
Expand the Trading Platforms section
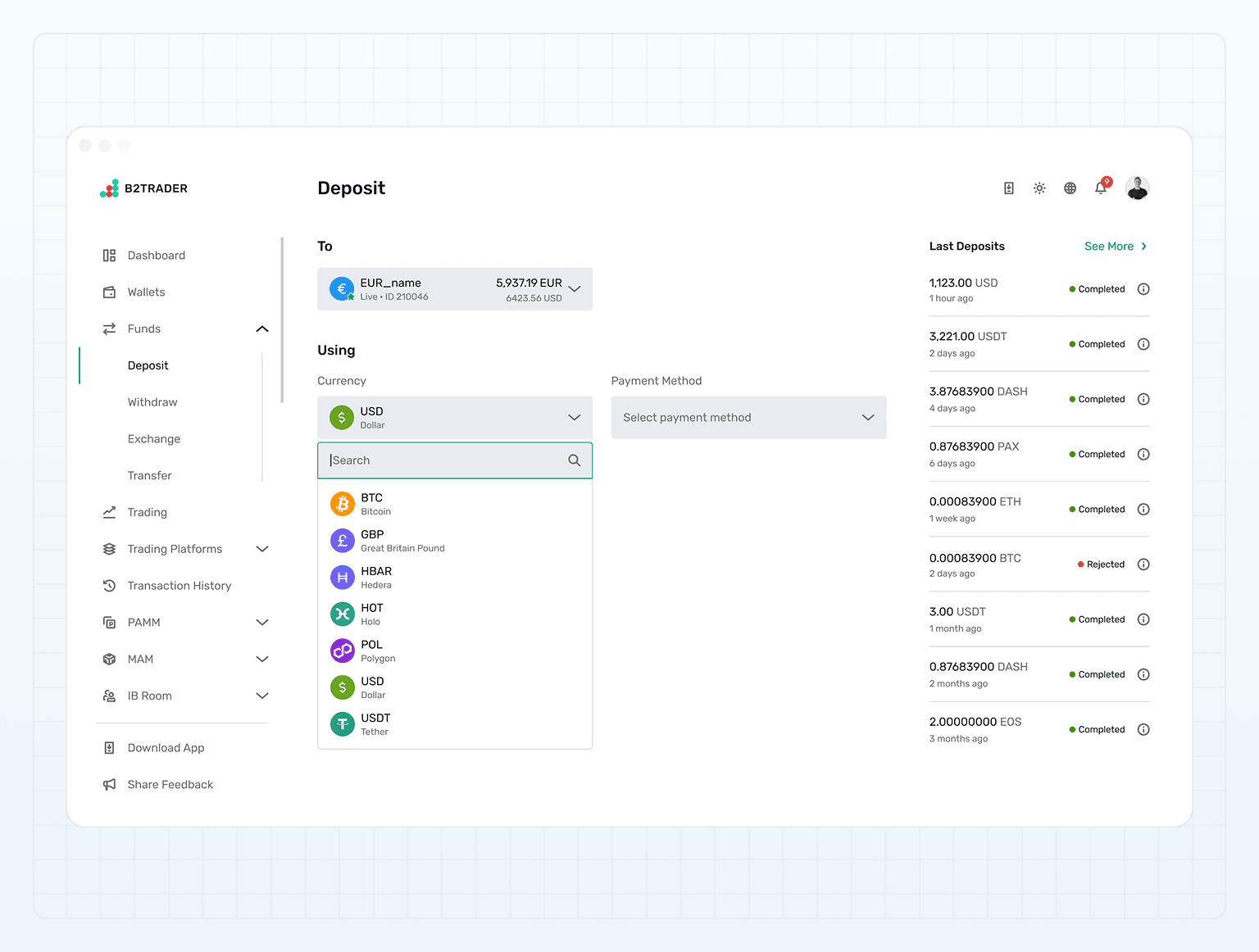tap(262, 549)
